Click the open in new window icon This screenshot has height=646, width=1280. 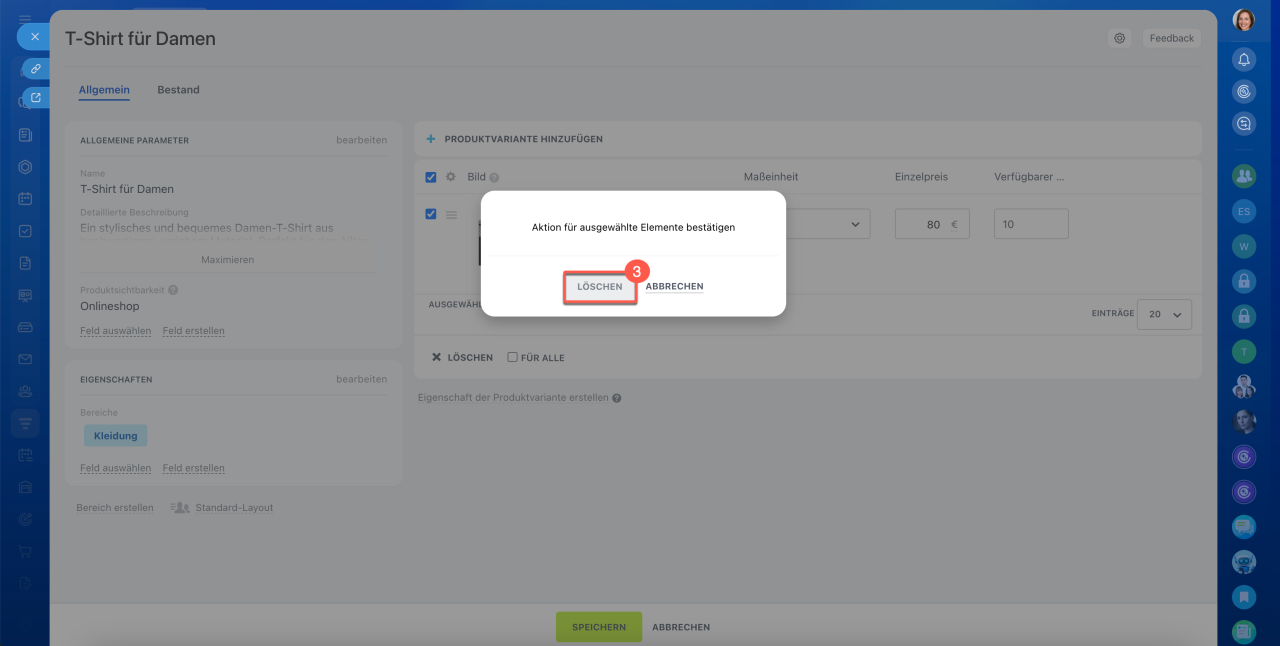(x=35, y=98)
